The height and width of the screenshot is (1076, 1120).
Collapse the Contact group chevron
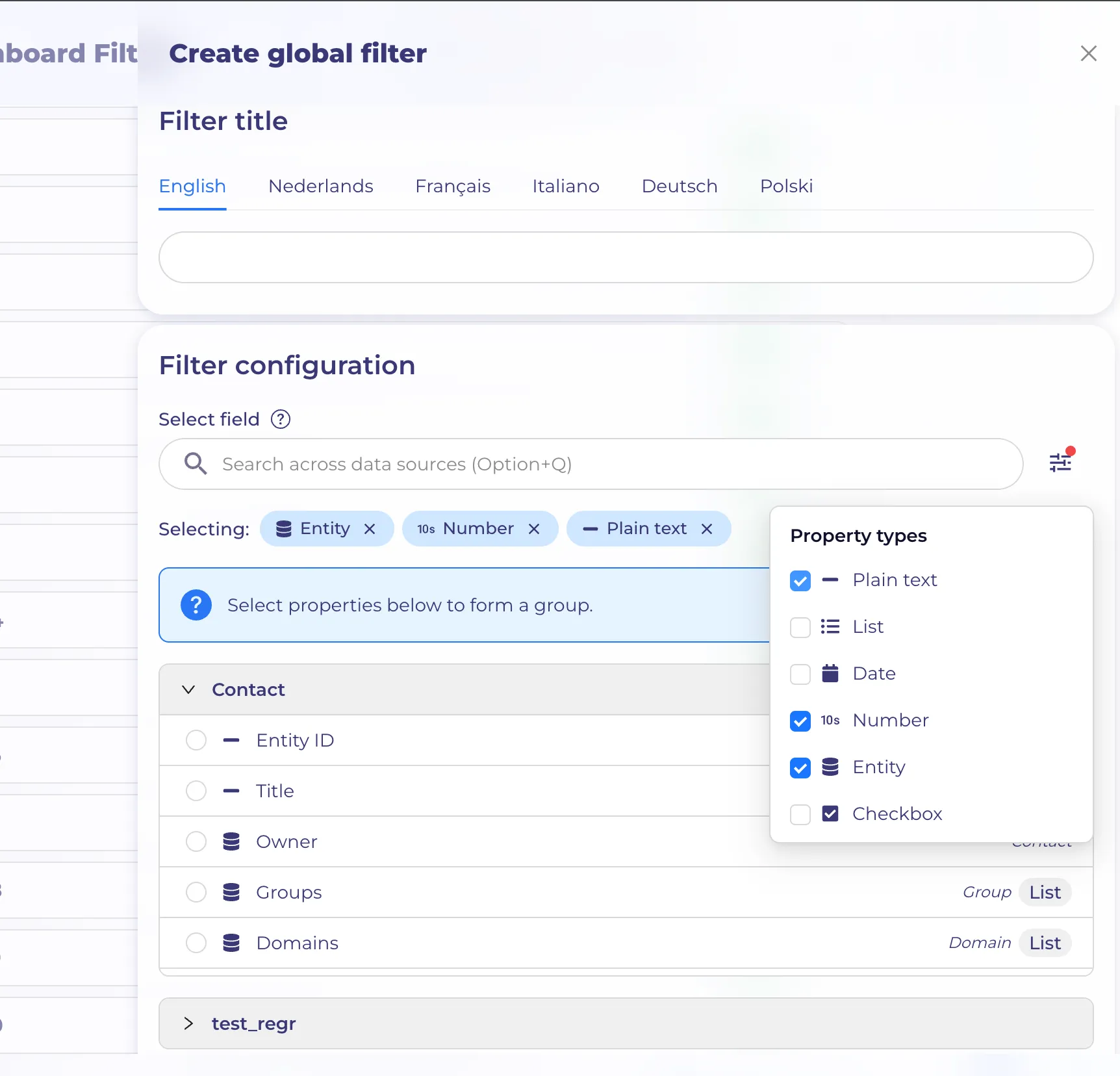point(188,689)
